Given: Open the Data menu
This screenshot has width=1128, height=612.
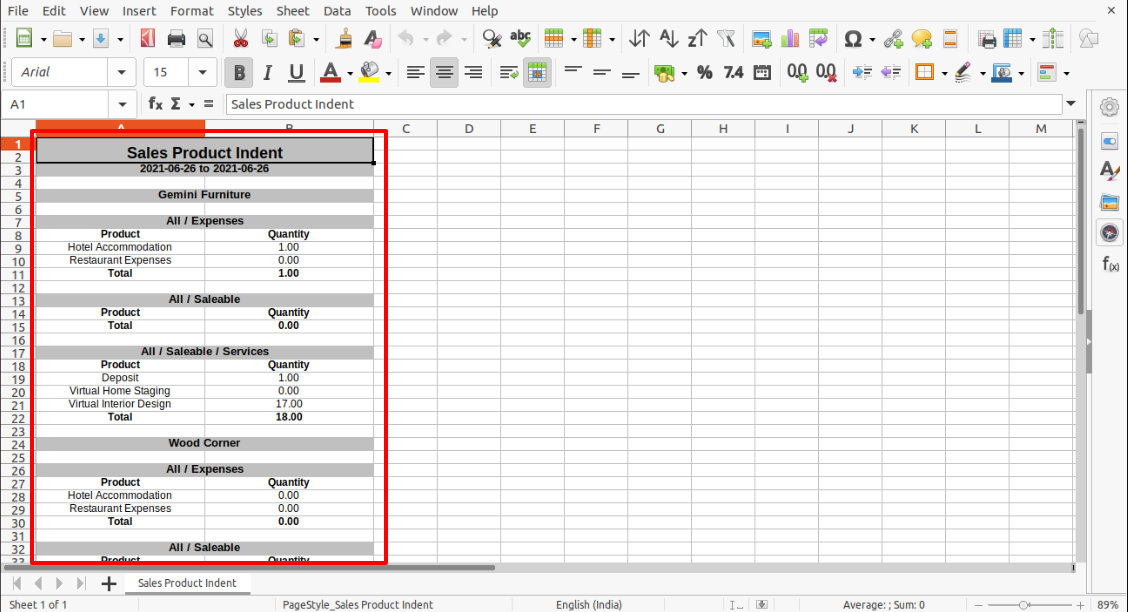Looking at the screenshot, I should click(337, 11).
